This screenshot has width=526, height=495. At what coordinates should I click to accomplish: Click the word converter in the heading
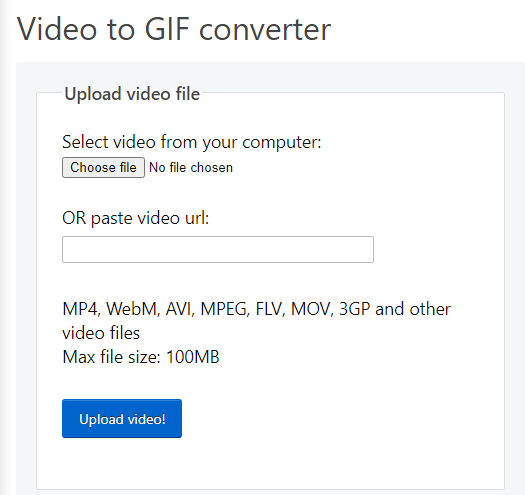point(265,30)
